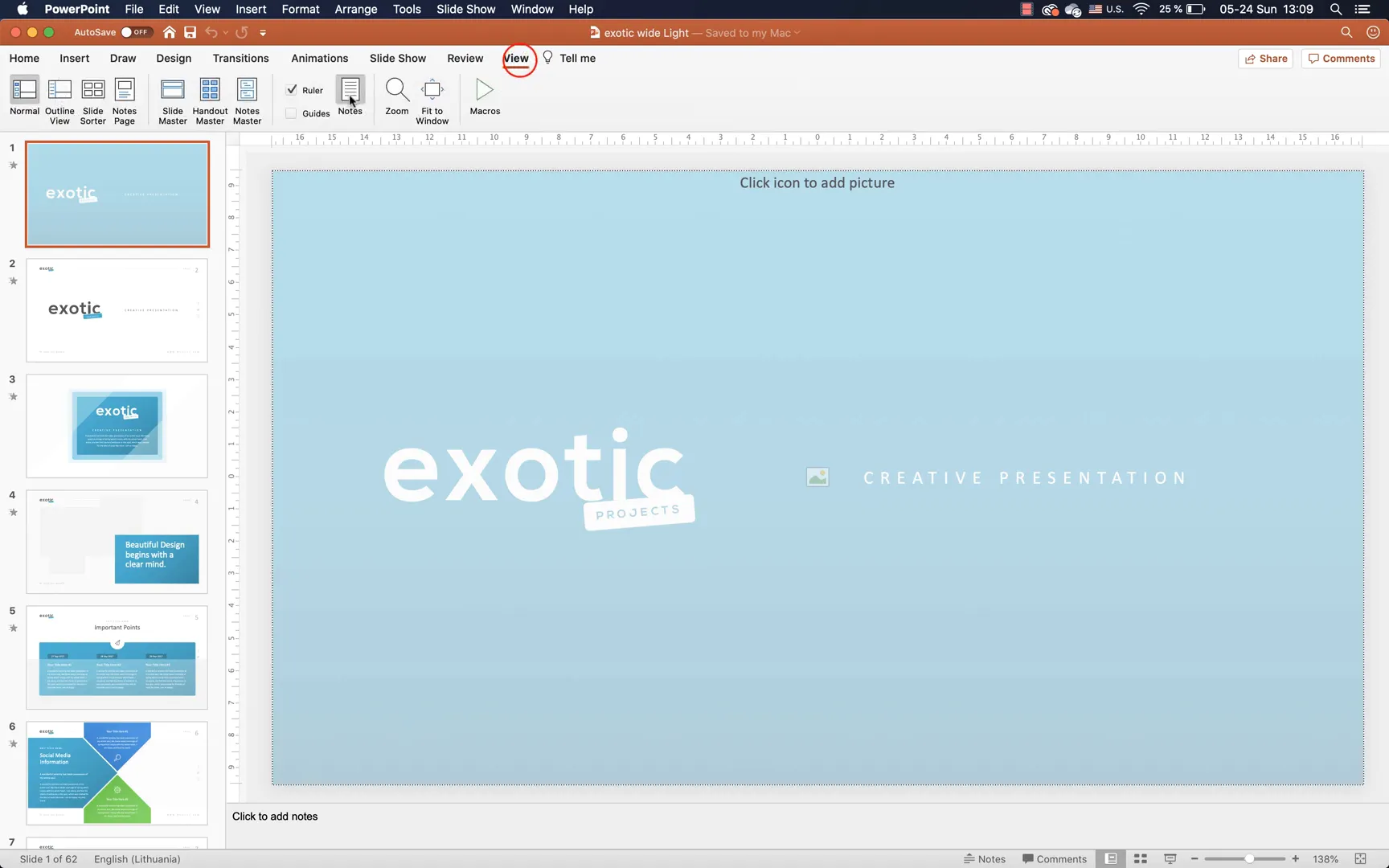Toggle the Notes pane button
The height and width of the screenshot is (868, 1389).
(x=350, y=96)
